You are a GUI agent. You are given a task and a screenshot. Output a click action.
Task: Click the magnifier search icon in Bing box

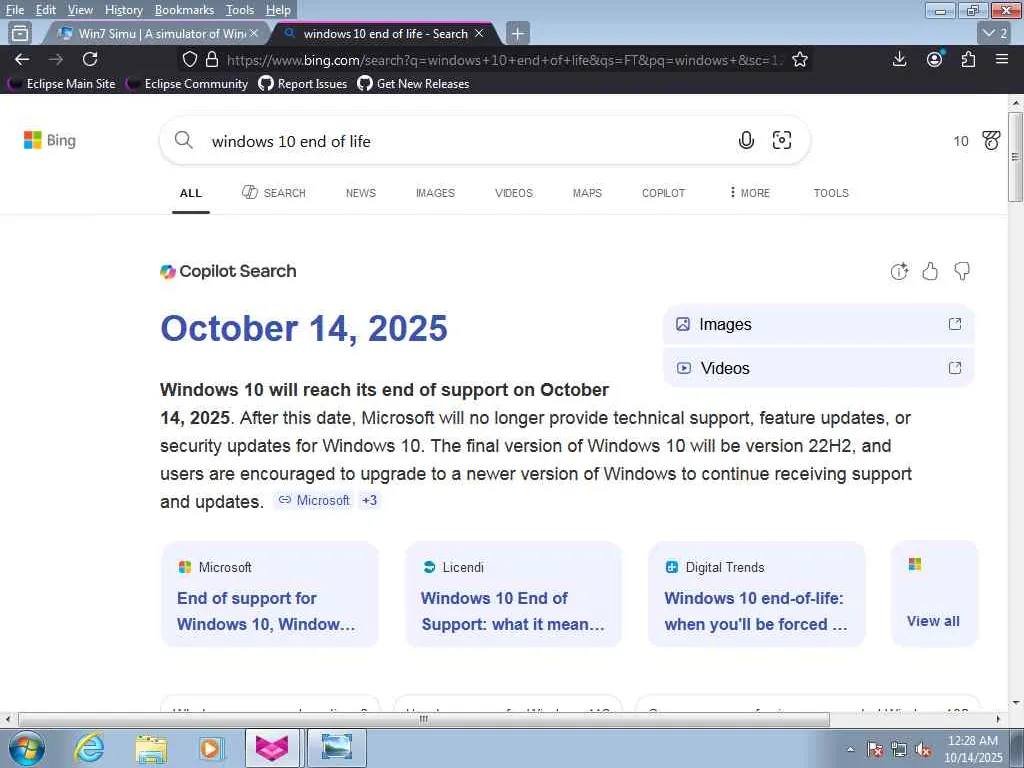click(x=184, y=140)
